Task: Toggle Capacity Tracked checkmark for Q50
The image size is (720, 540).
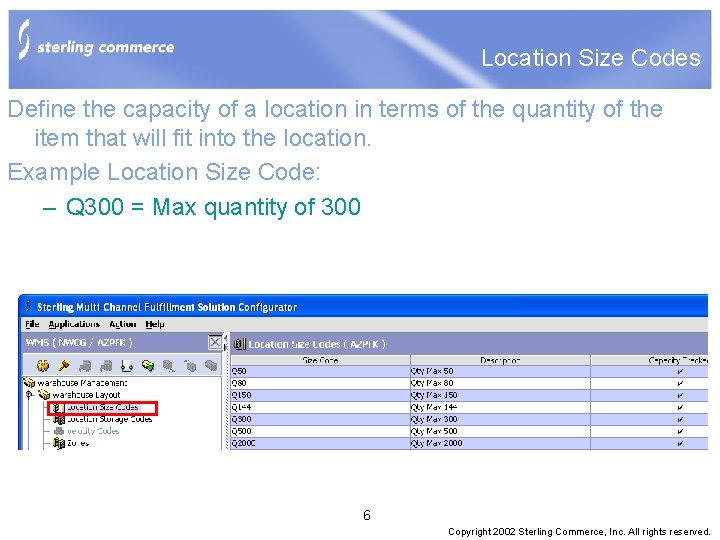Action: coord(680,371)
